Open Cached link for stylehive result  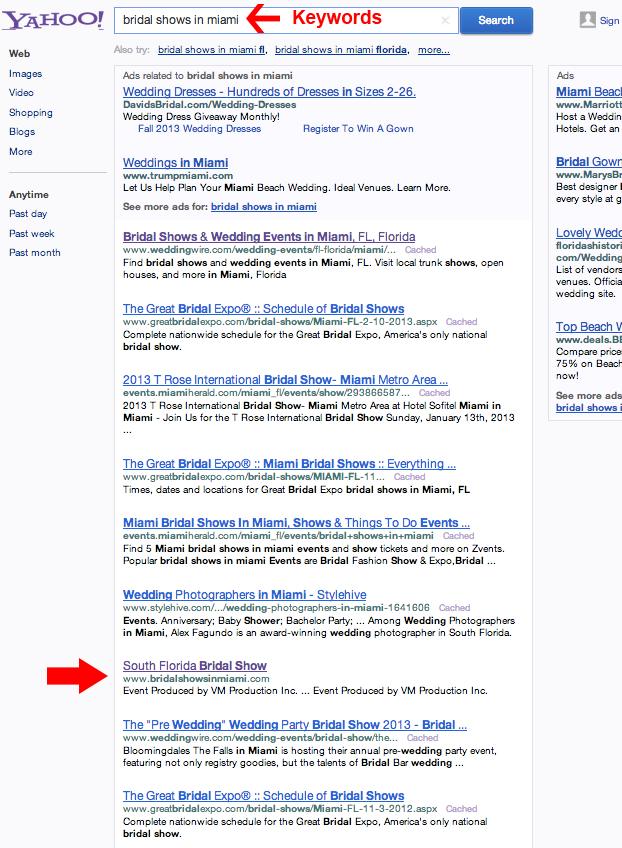tap(454, 608)
